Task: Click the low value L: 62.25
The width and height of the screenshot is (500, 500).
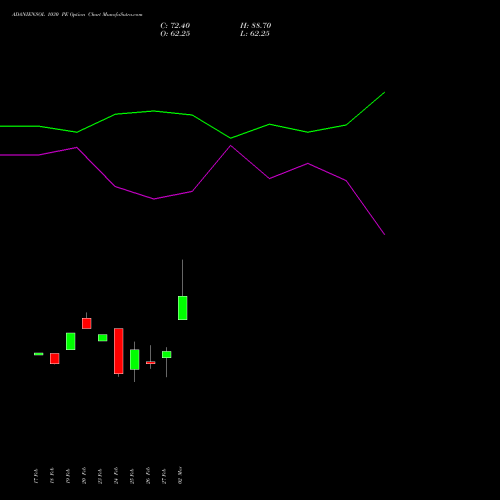Action: (255, 34)
